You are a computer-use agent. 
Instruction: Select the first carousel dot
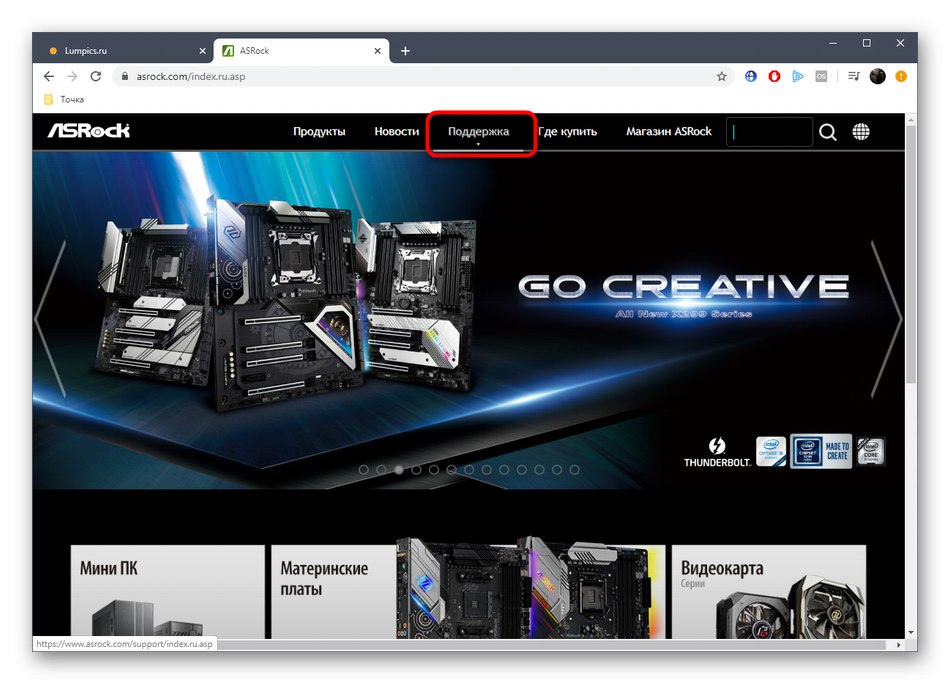pyautogui.click(x=364, y=470)
